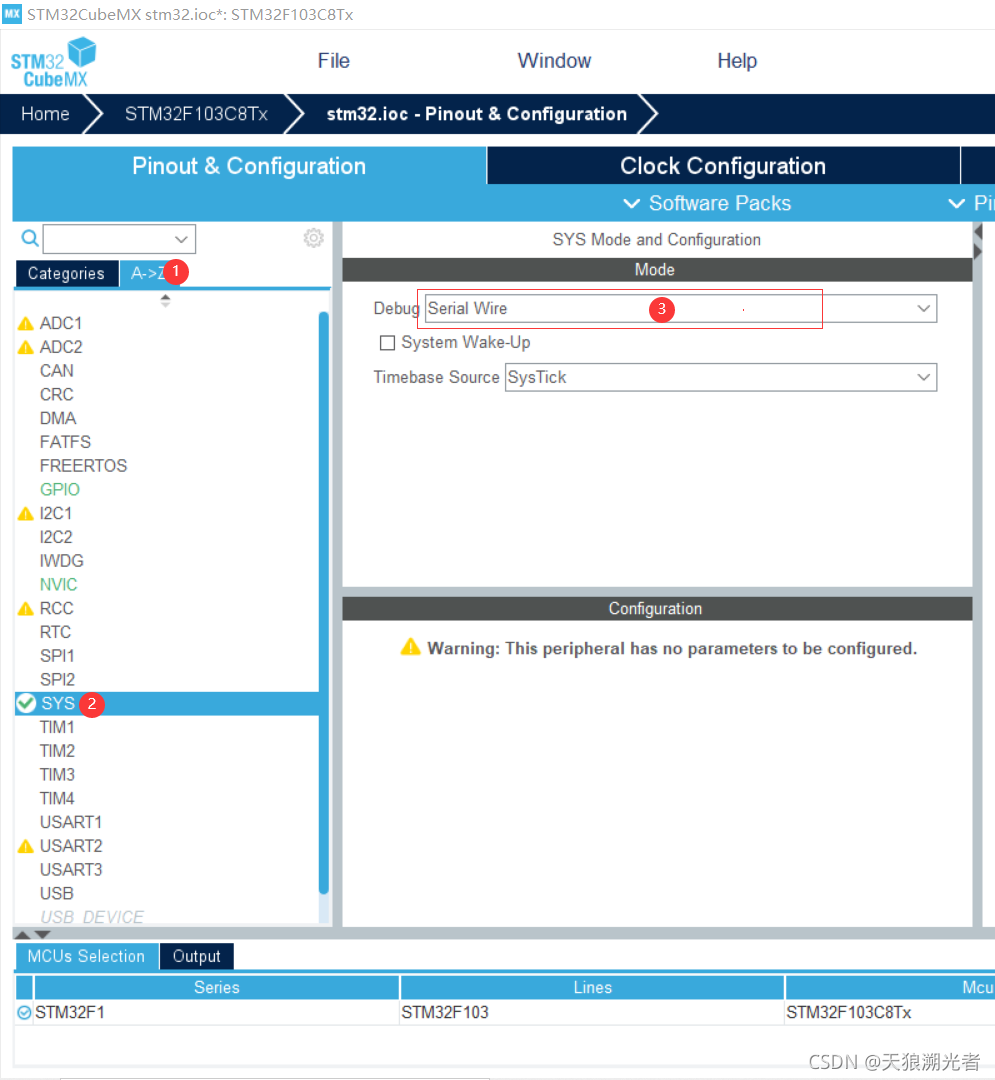Select FREERTOS in the peripheral list

point(83,466)
